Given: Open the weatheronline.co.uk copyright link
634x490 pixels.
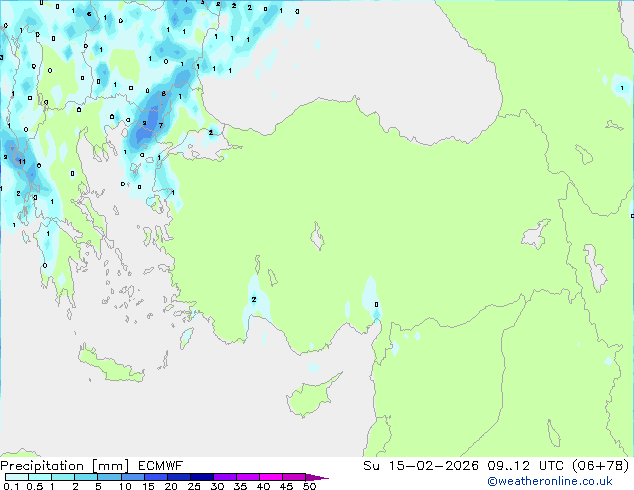Looking at the screenshot, I should [550, 481].
